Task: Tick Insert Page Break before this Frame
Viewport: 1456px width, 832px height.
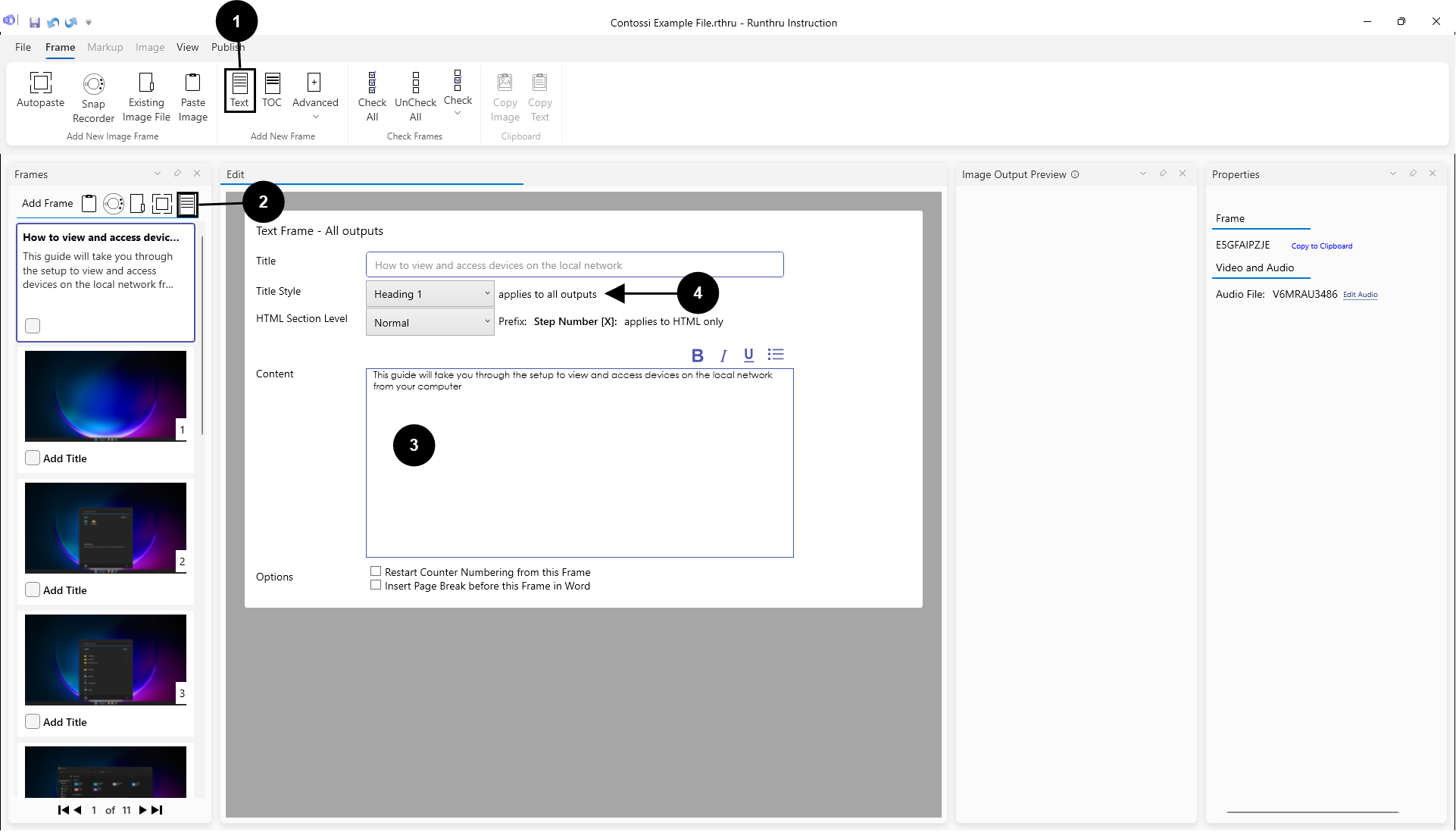Action: (376, 585)
